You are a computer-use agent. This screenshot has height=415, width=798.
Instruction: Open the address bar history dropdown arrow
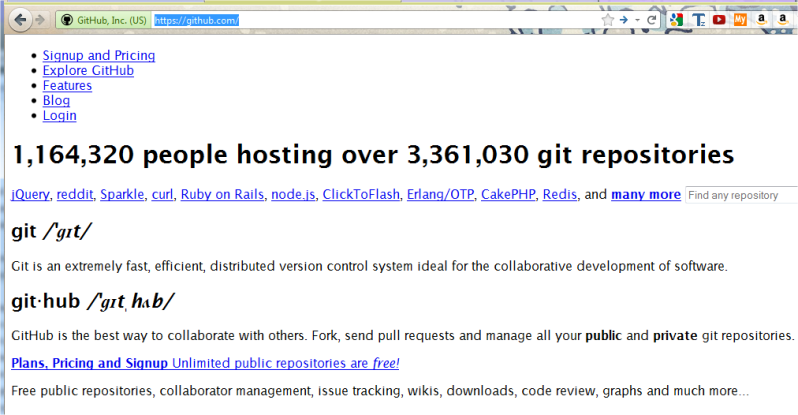click(637, 20)
